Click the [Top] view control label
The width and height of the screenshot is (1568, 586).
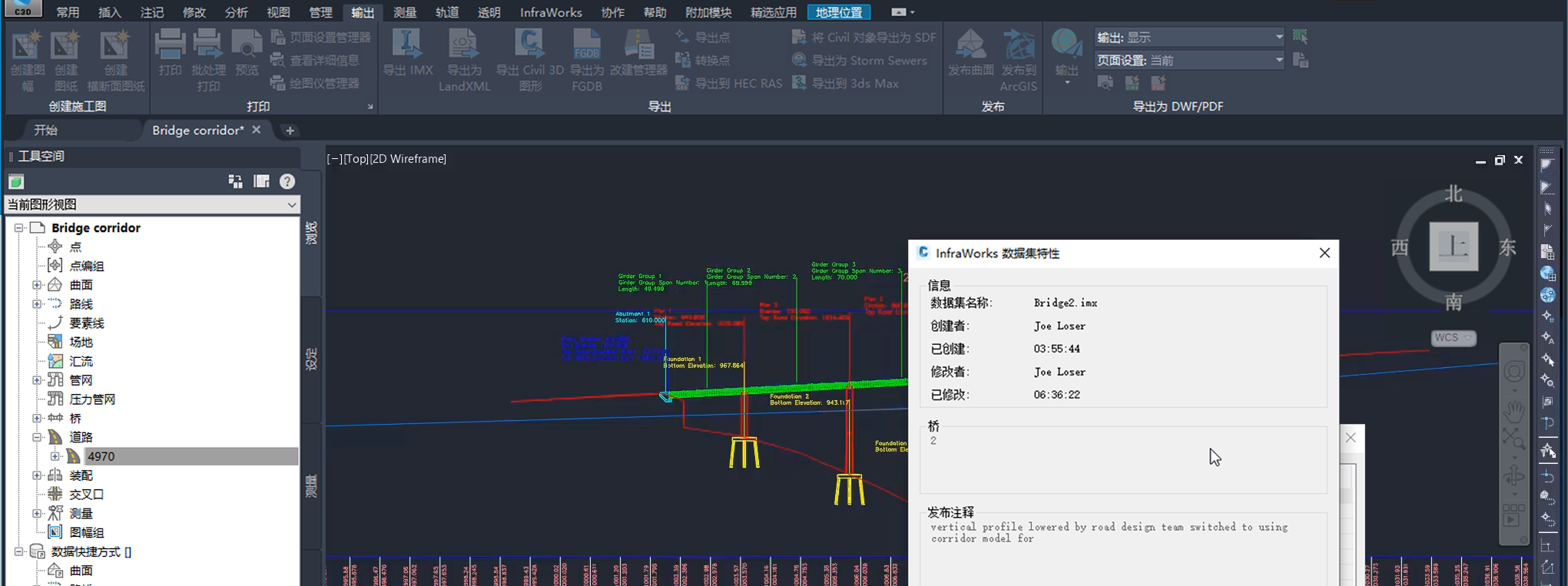(356, 159)
